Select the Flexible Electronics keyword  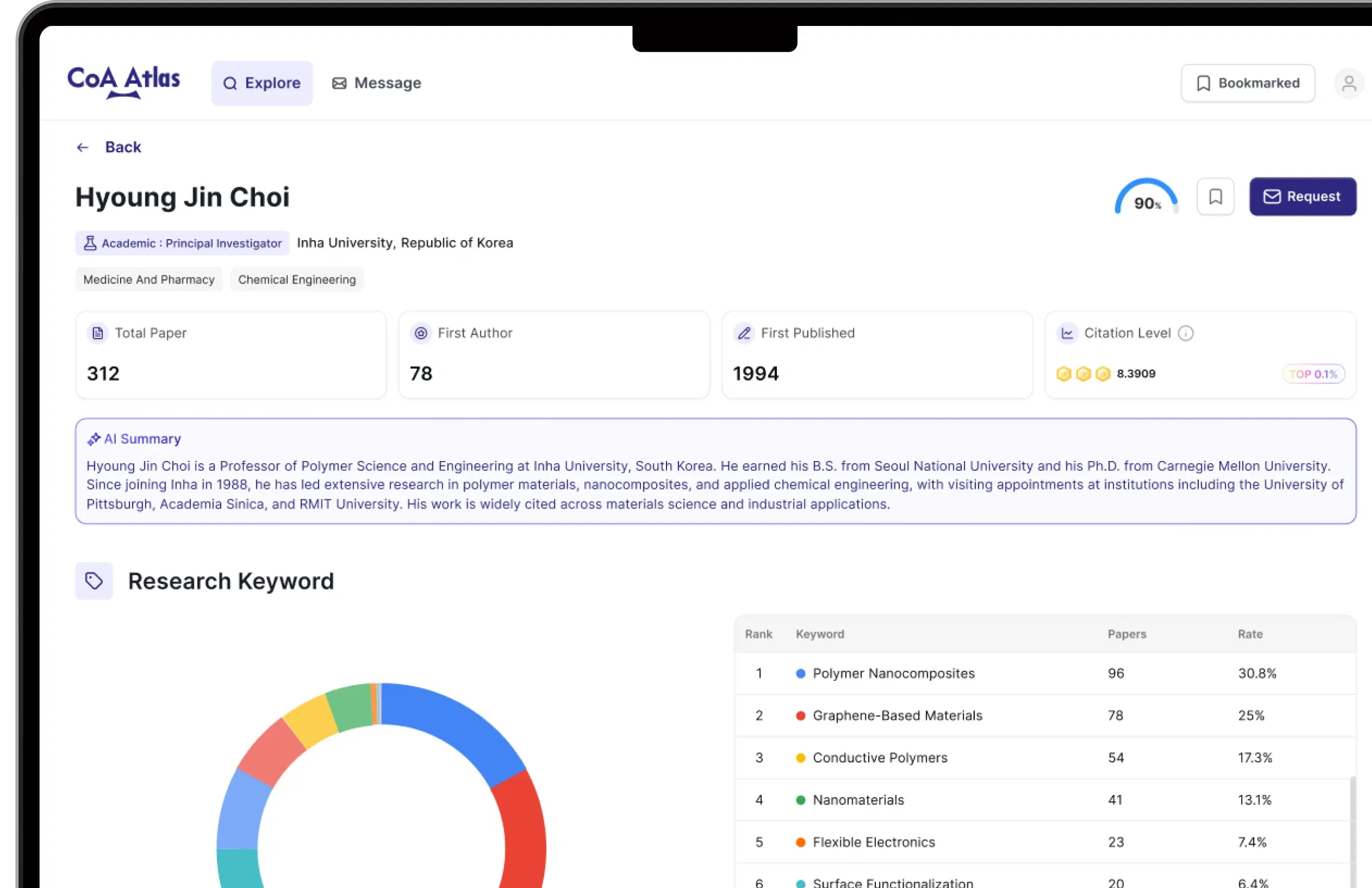click(873, 841)
